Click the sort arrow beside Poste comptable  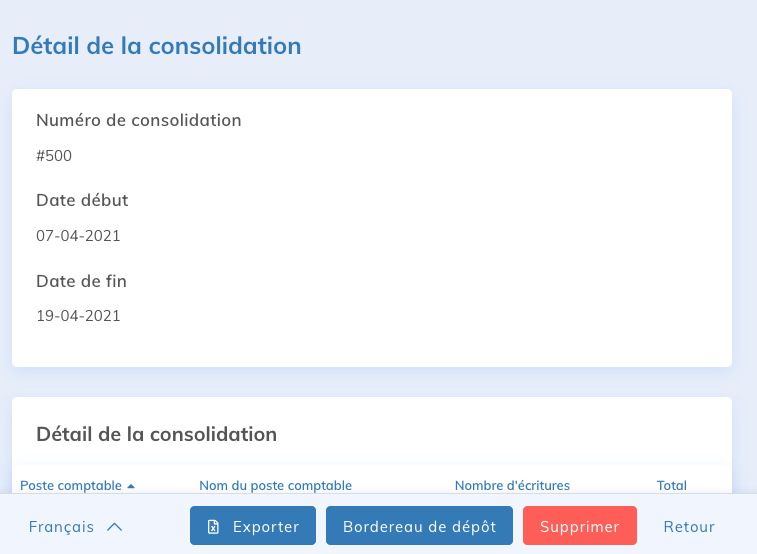tap(130, 486)
